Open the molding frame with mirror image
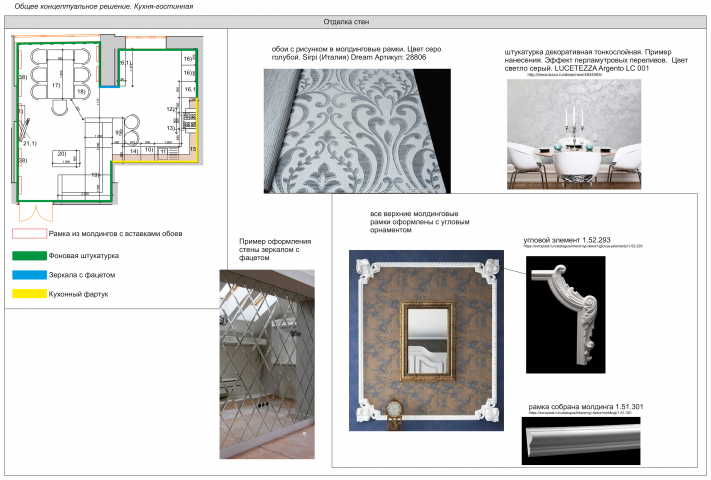 [x=426, y=340]
